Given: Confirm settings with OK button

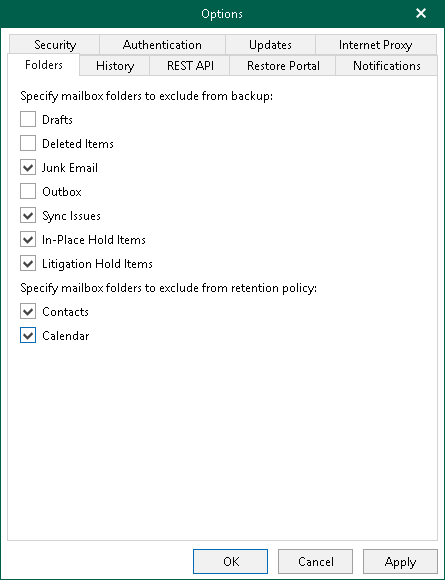Looking at the screenshot, I should tap(230, 562).
